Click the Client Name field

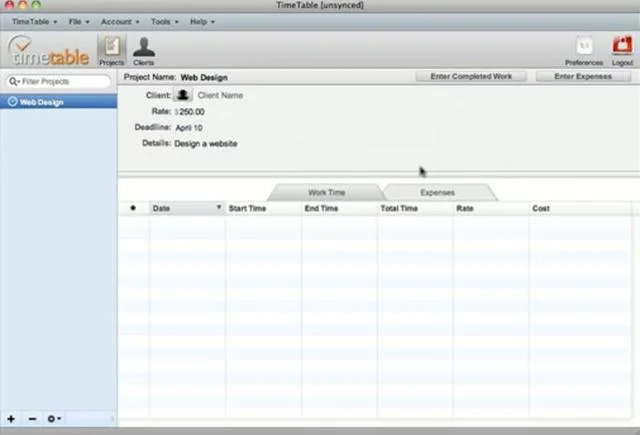(x=220, y=95)
